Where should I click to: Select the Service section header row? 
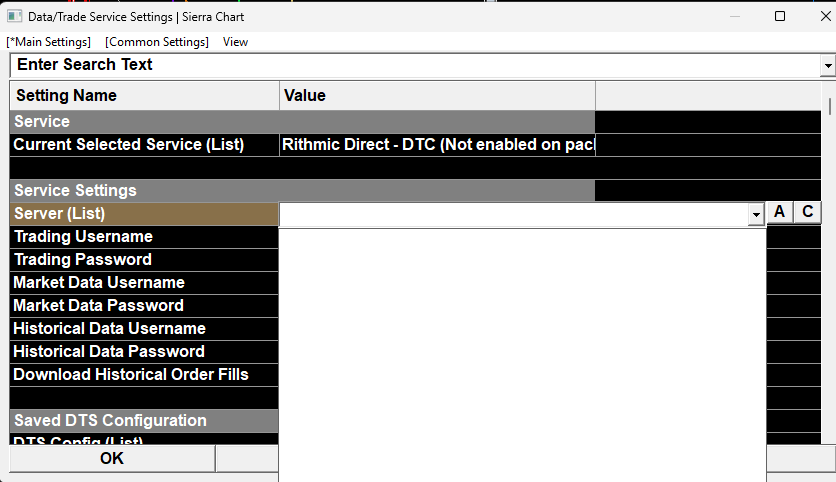coord(302,122)
